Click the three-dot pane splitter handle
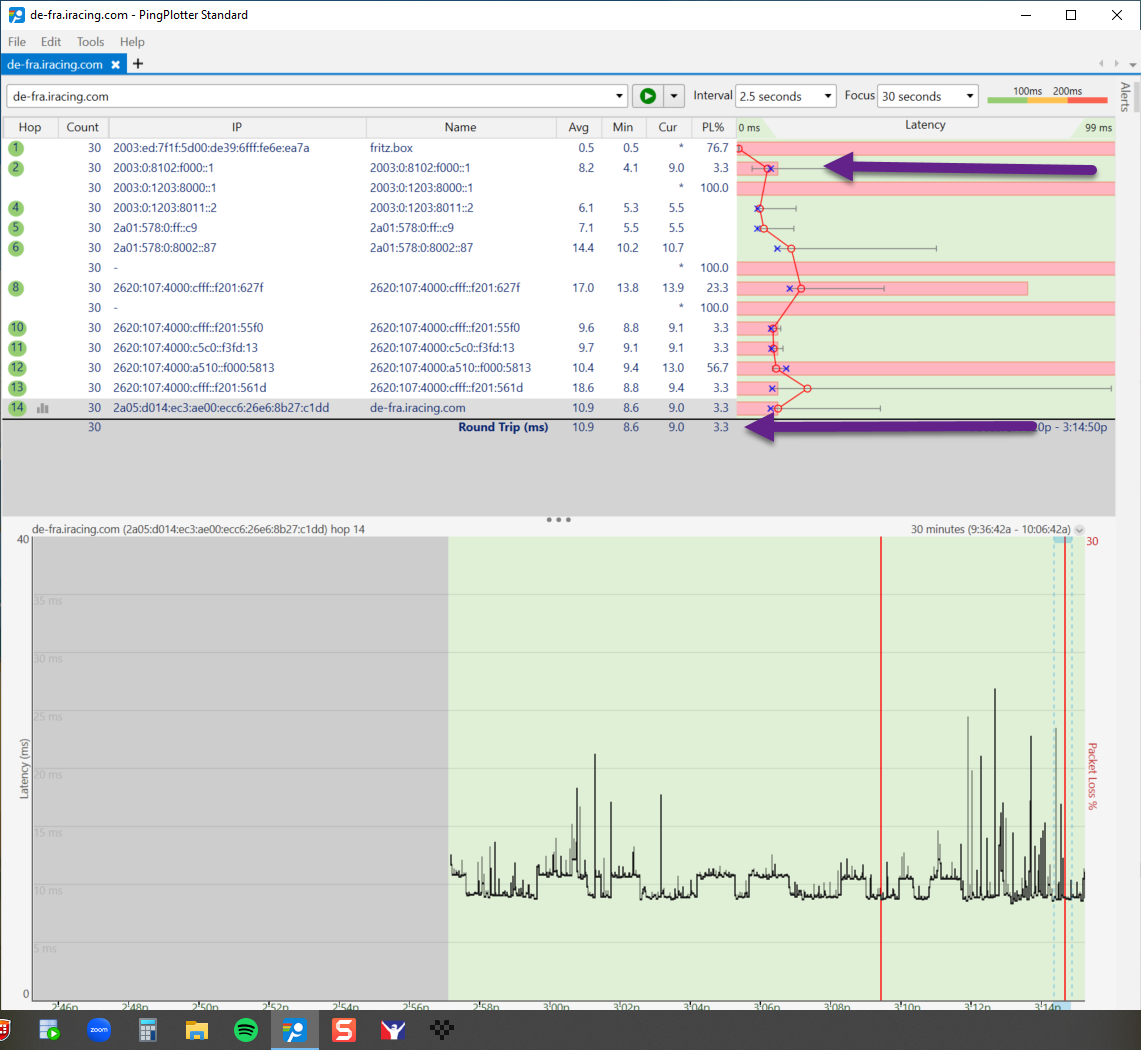Image resolution: width=1141 pixels, height=1052 pixels. [558, 519]
